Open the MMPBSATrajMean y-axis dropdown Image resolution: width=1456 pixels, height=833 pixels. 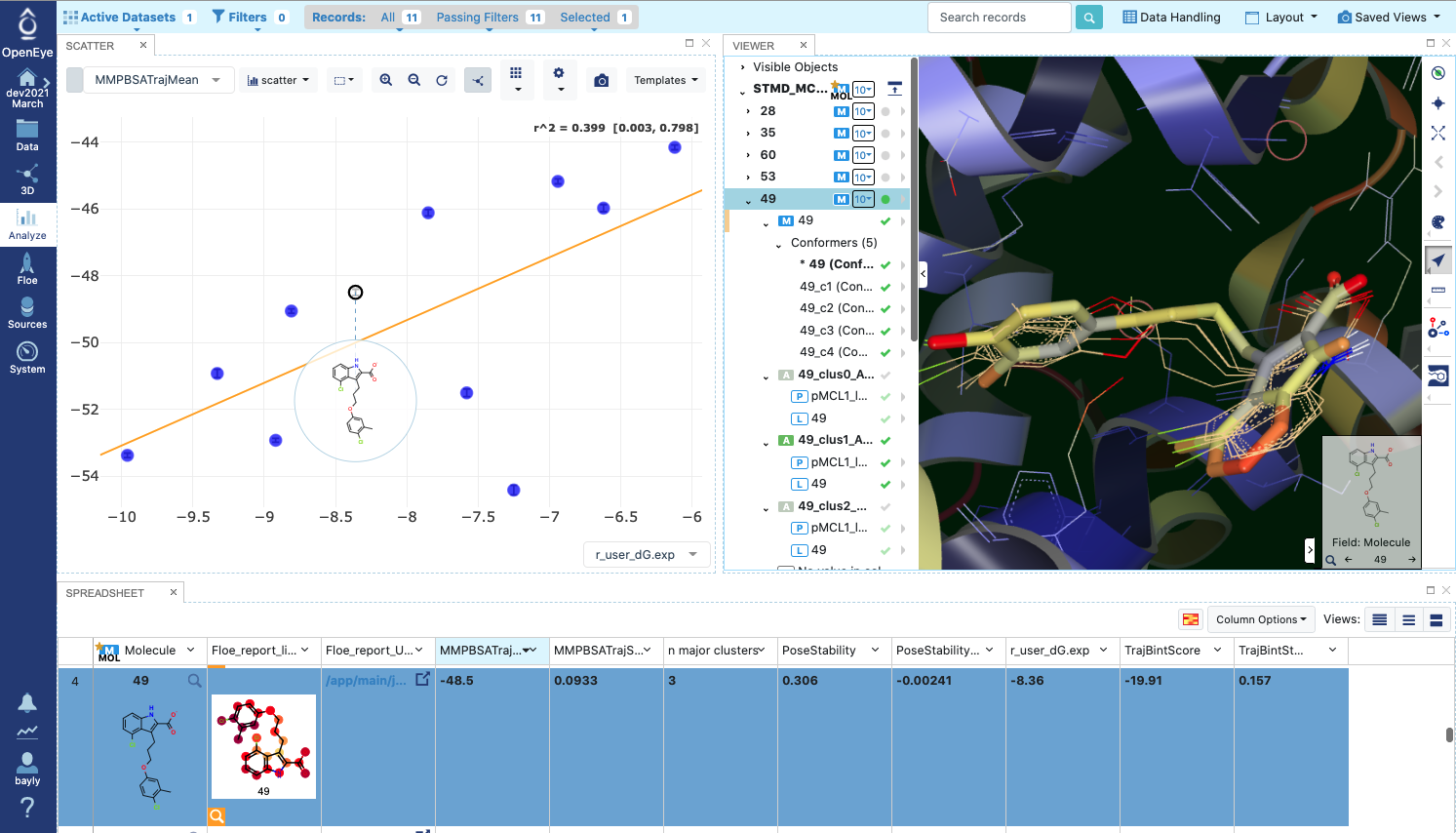click(x=159, y=80)
